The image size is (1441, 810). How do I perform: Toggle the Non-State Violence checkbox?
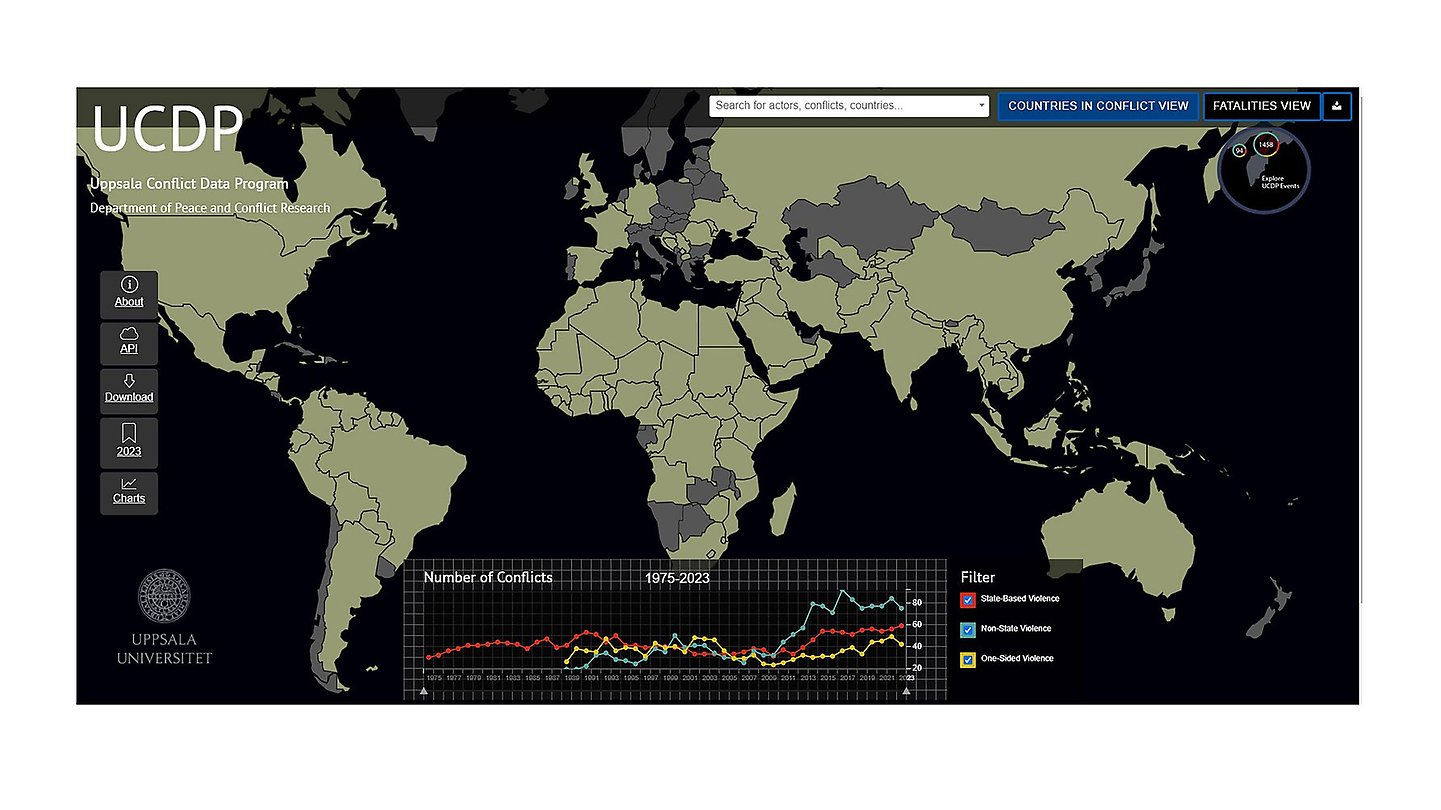click(x=968, y=630)
